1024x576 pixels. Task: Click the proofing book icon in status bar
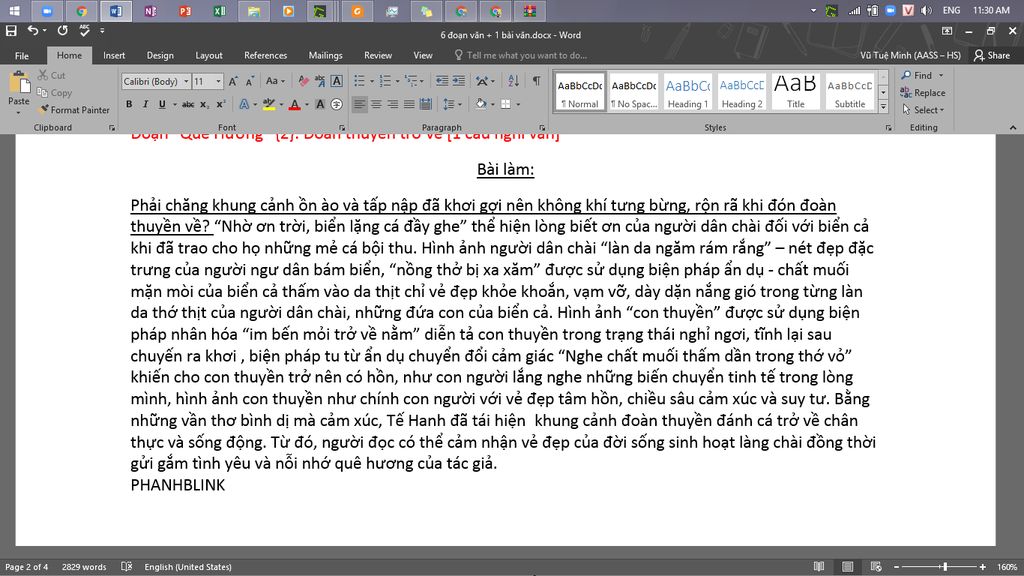tap(127, 567)
